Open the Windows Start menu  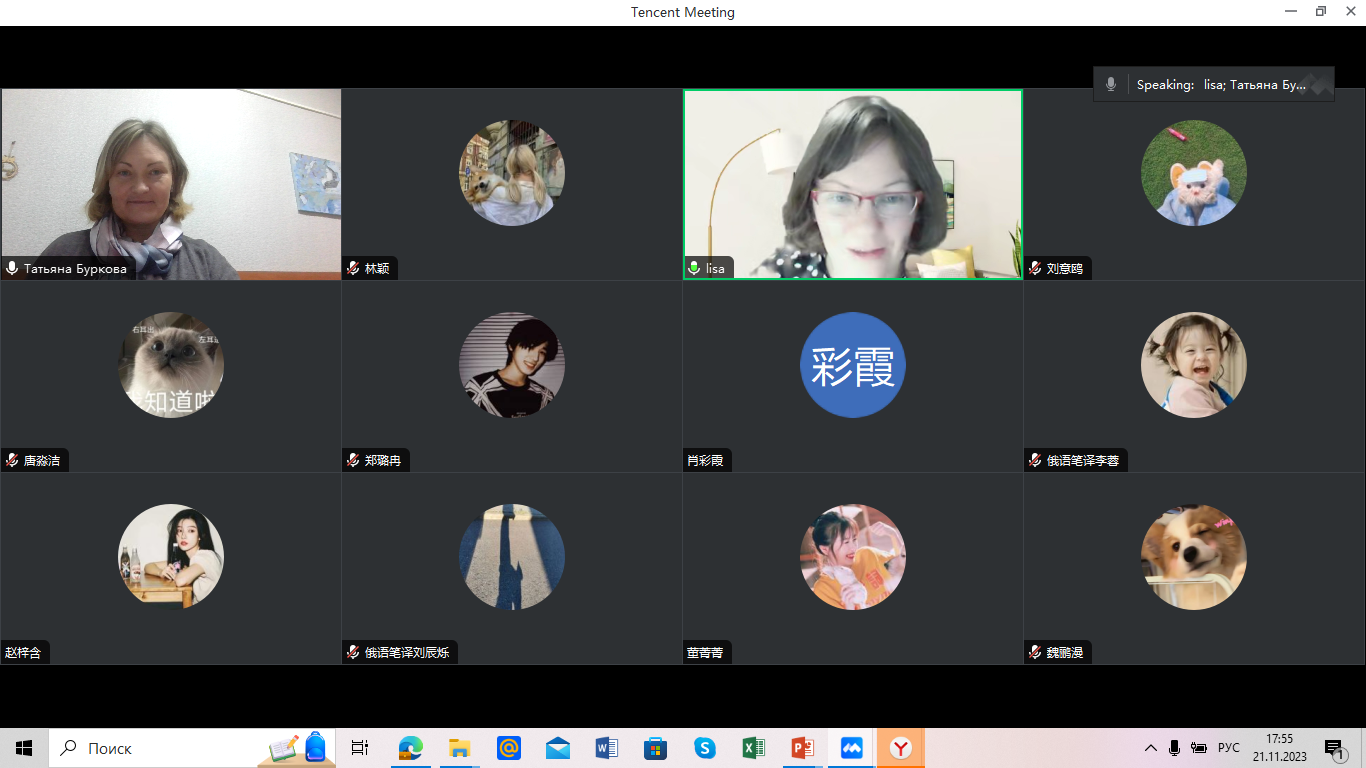click(24, 748)
